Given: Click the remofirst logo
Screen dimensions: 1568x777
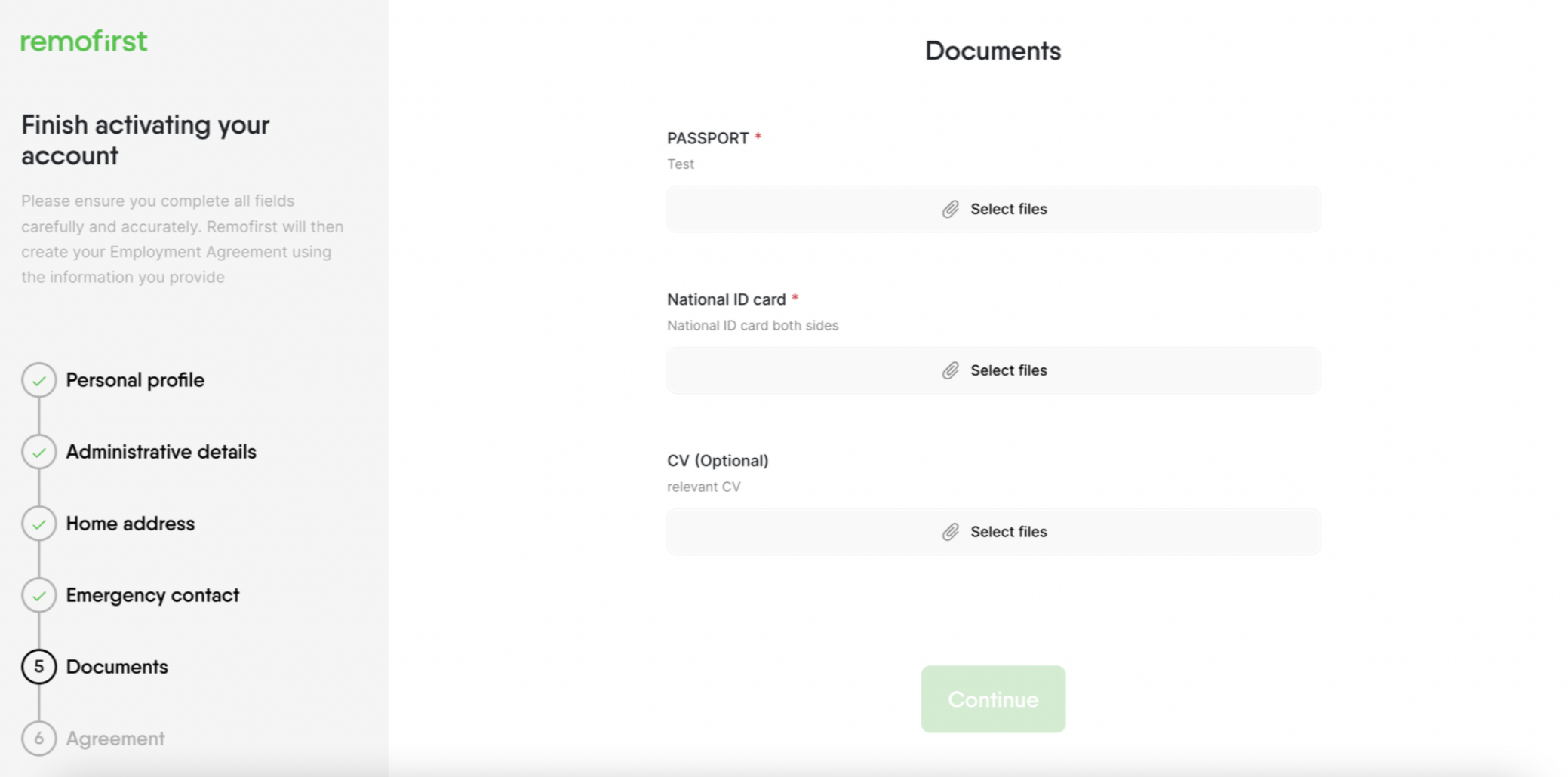Looking at the screenshot, I should tap(84, 41).
